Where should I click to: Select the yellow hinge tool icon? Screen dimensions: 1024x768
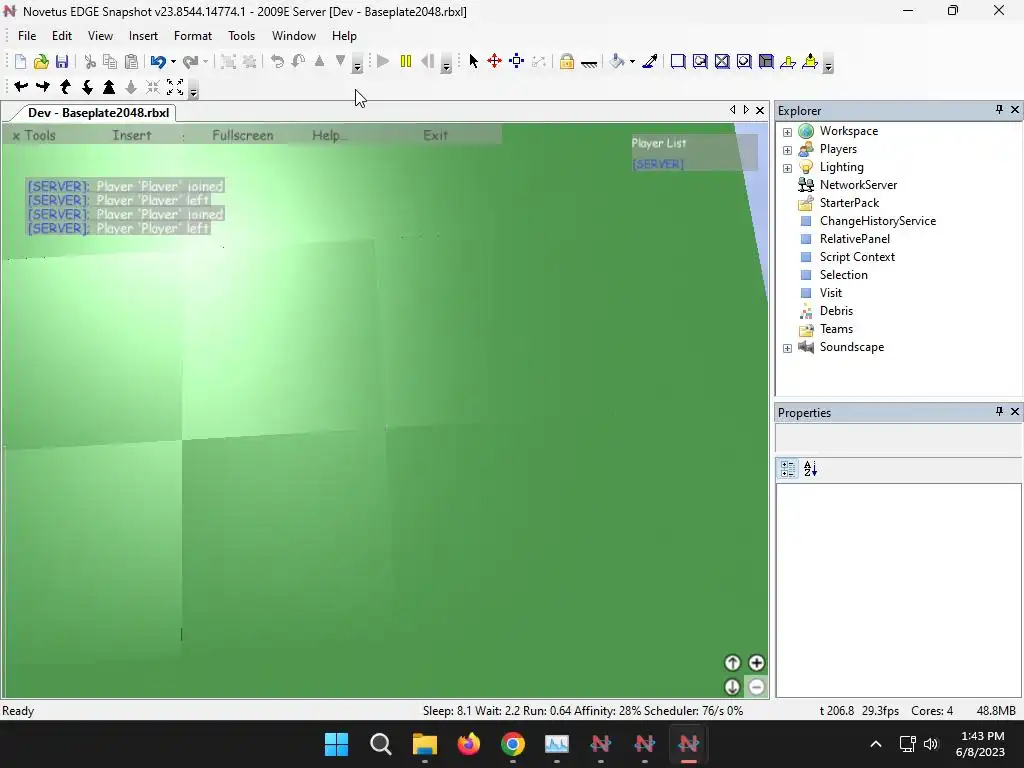click(788, 61)
